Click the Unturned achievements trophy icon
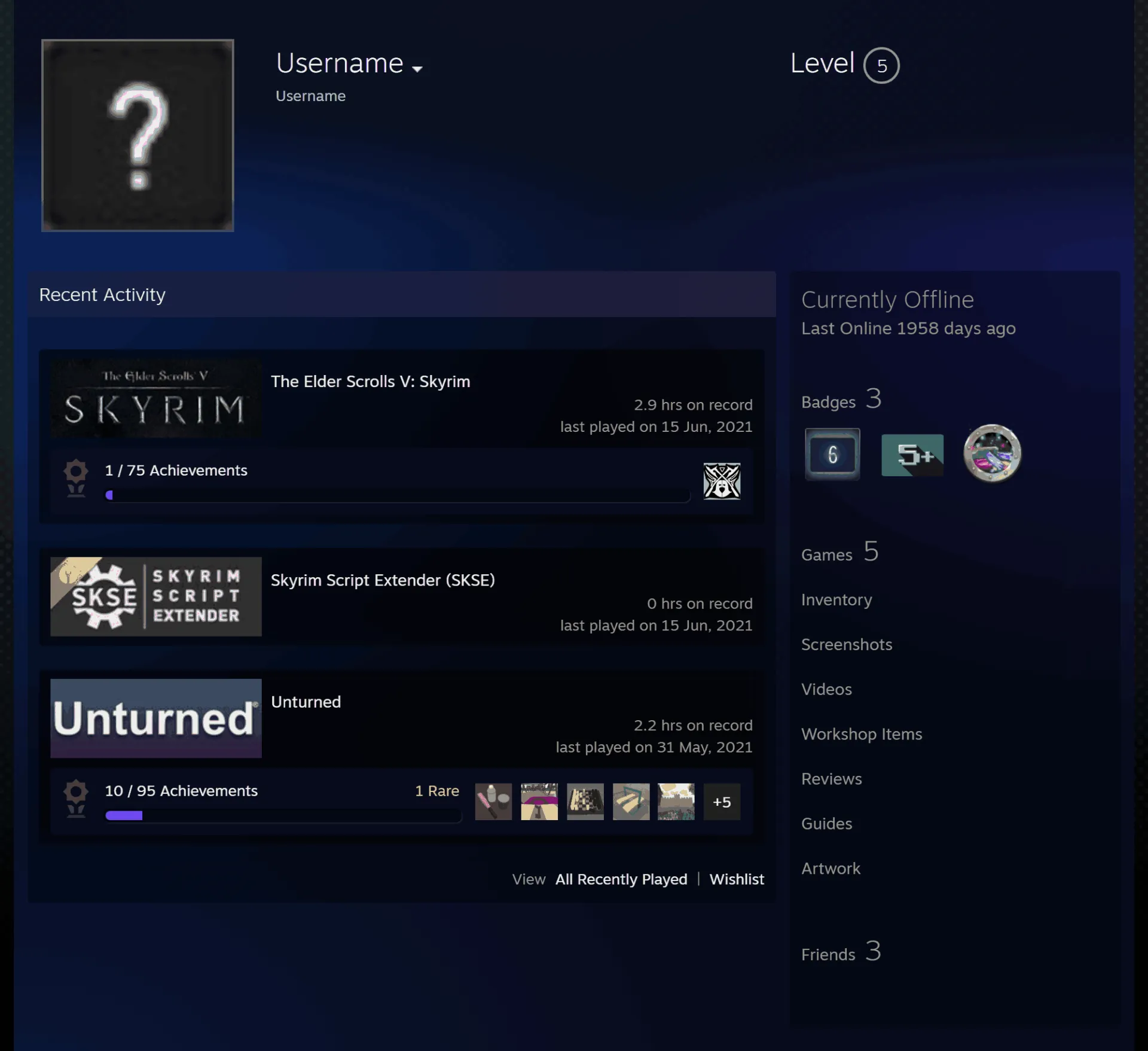Image resolution: width=1148 pixels, height=1051 pixels. click(76, 799)
